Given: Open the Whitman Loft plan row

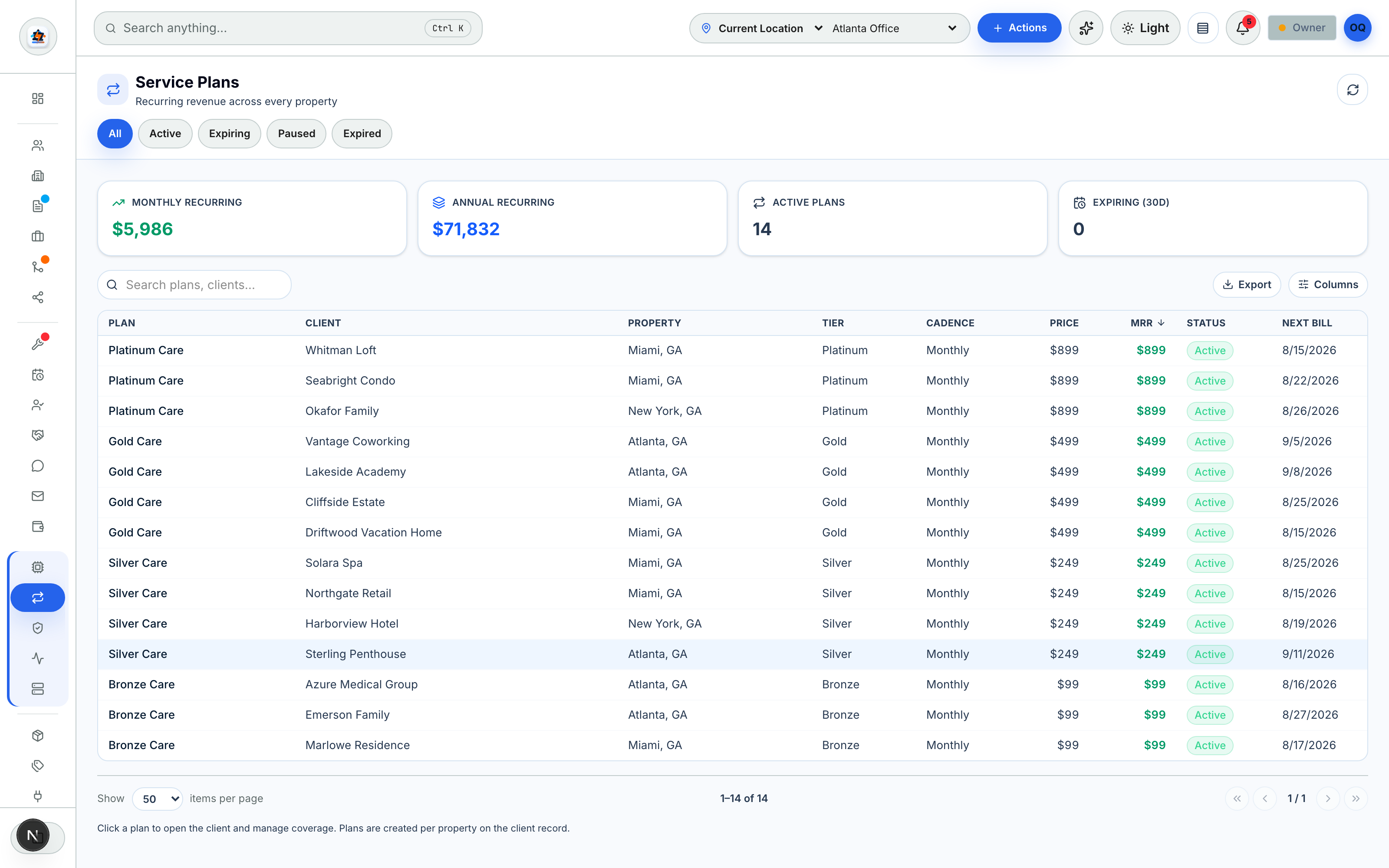Looking at the screenshot, I should coord(732,350).
